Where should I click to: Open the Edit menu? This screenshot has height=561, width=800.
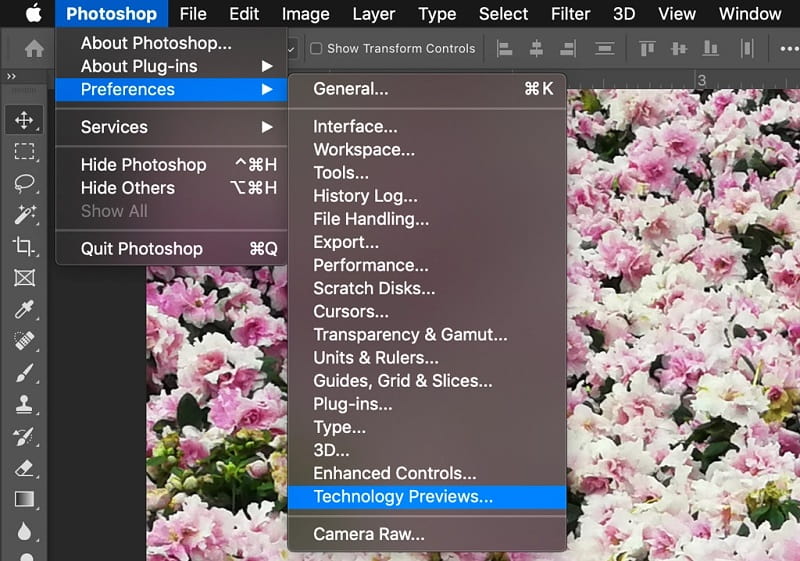point(244,14)
